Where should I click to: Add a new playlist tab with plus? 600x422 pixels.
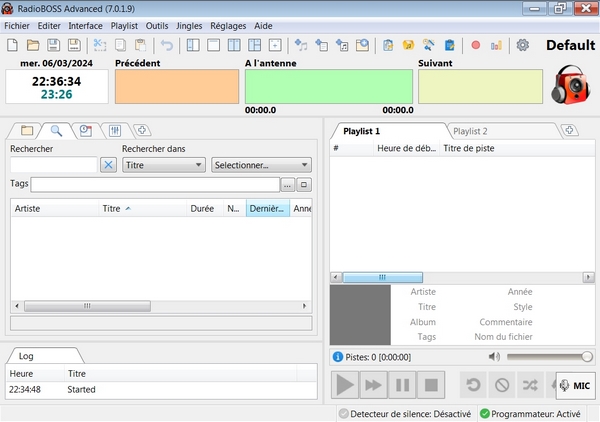pyautogui.click(x=569, y=130)
